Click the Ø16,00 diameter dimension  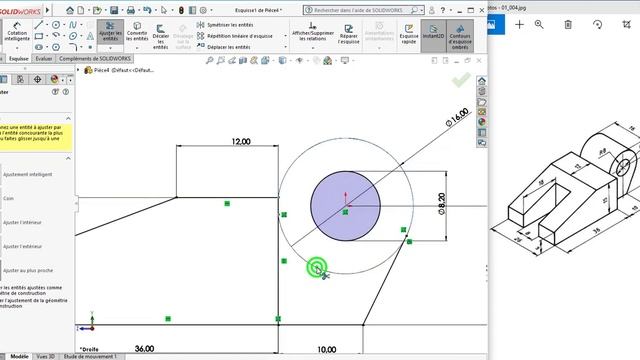457,118
